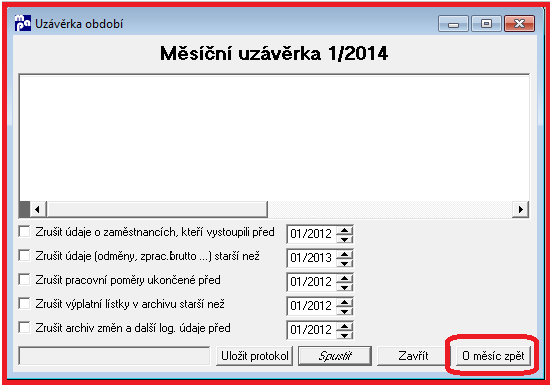The image size is (550, 385).
Task: Decrease date for archiv změn a další log.
Action: click(x=344, y=335)
